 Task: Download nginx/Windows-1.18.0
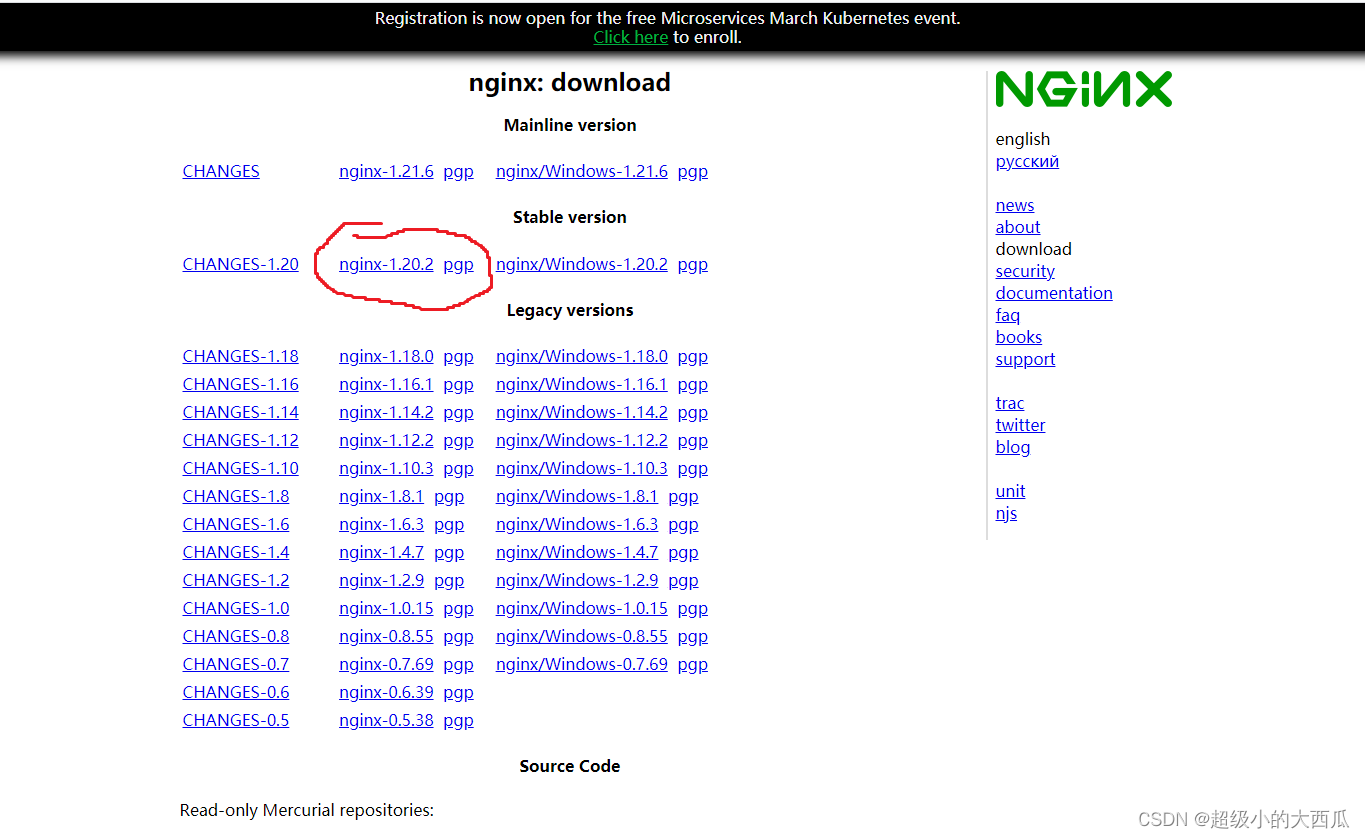tap(582, 356)
